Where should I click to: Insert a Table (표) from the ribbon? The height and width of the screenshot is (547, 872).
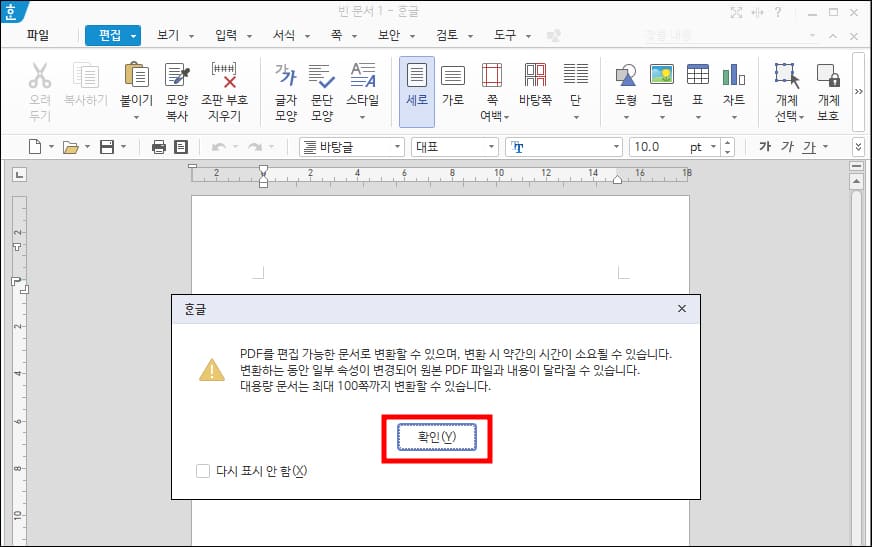[x=698, y=74]
